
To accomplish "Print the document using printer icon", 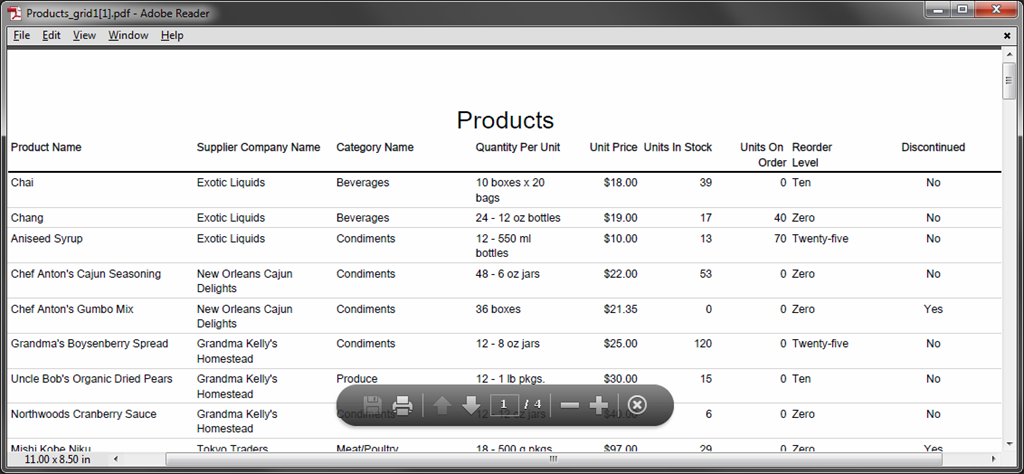I will pos(403,405).
